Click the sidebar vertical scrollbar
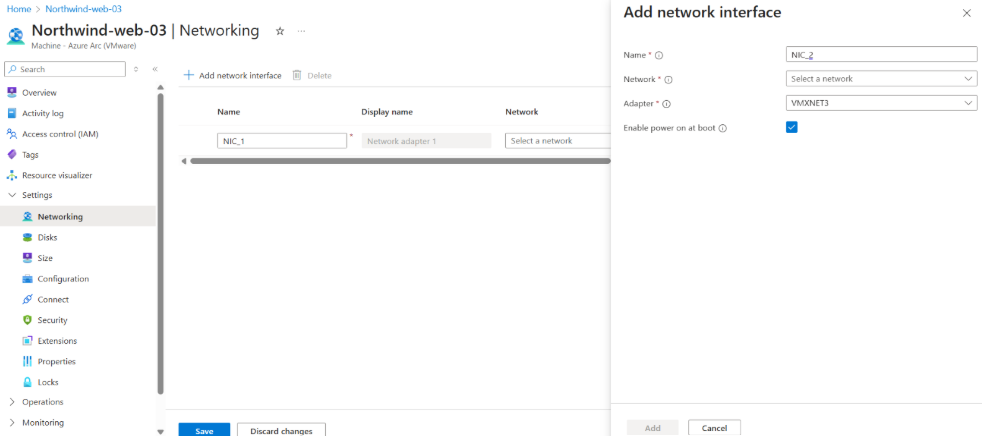The width and height of the screenshot is (982, 436). point(160,244)
